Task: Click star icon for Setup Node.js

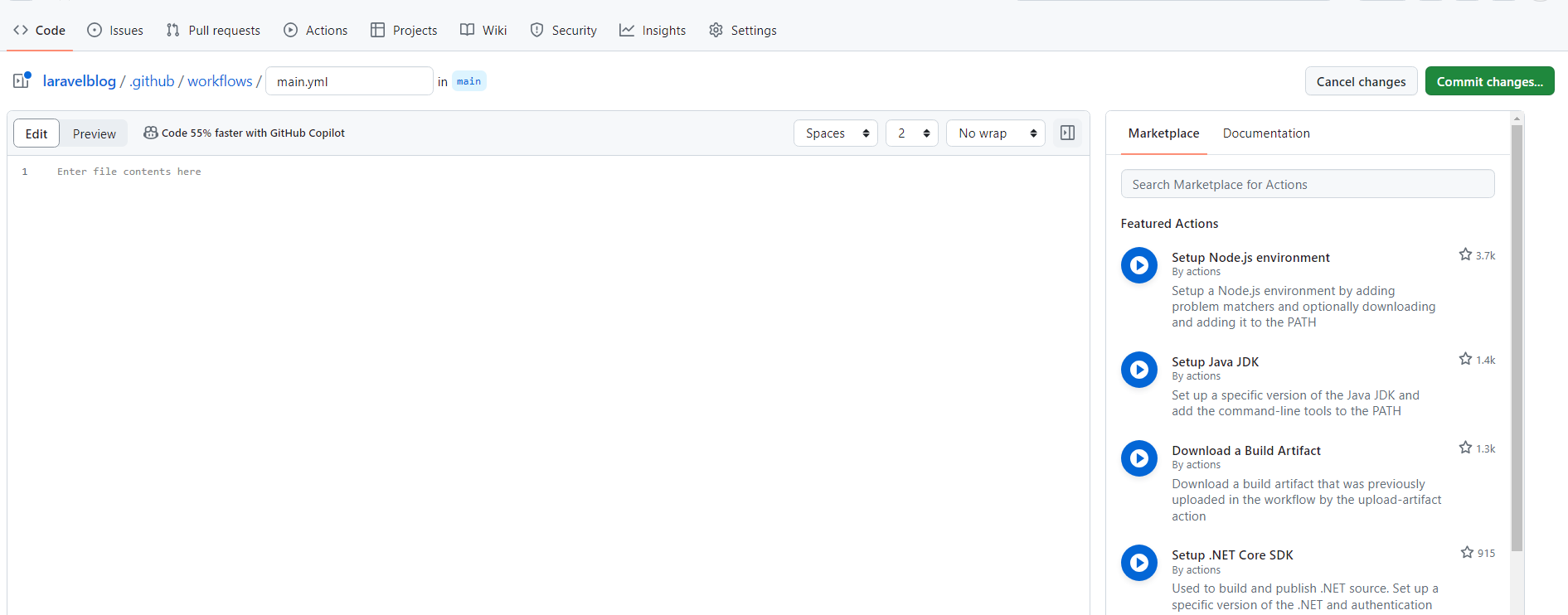Action: [1465, 254]
